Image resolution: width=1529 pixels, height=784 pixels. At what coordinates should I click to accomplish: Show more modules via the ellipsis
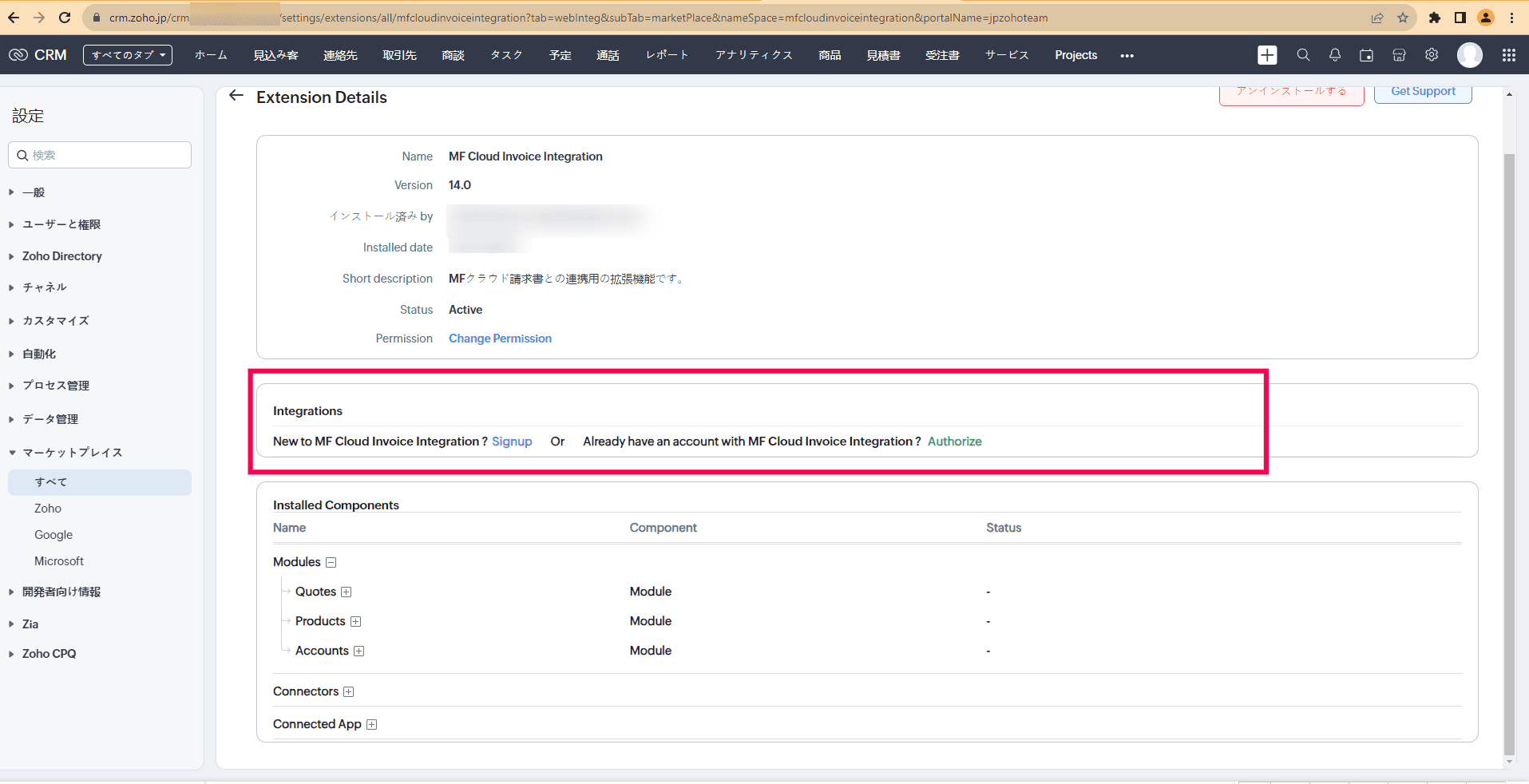coord(1127,56)
